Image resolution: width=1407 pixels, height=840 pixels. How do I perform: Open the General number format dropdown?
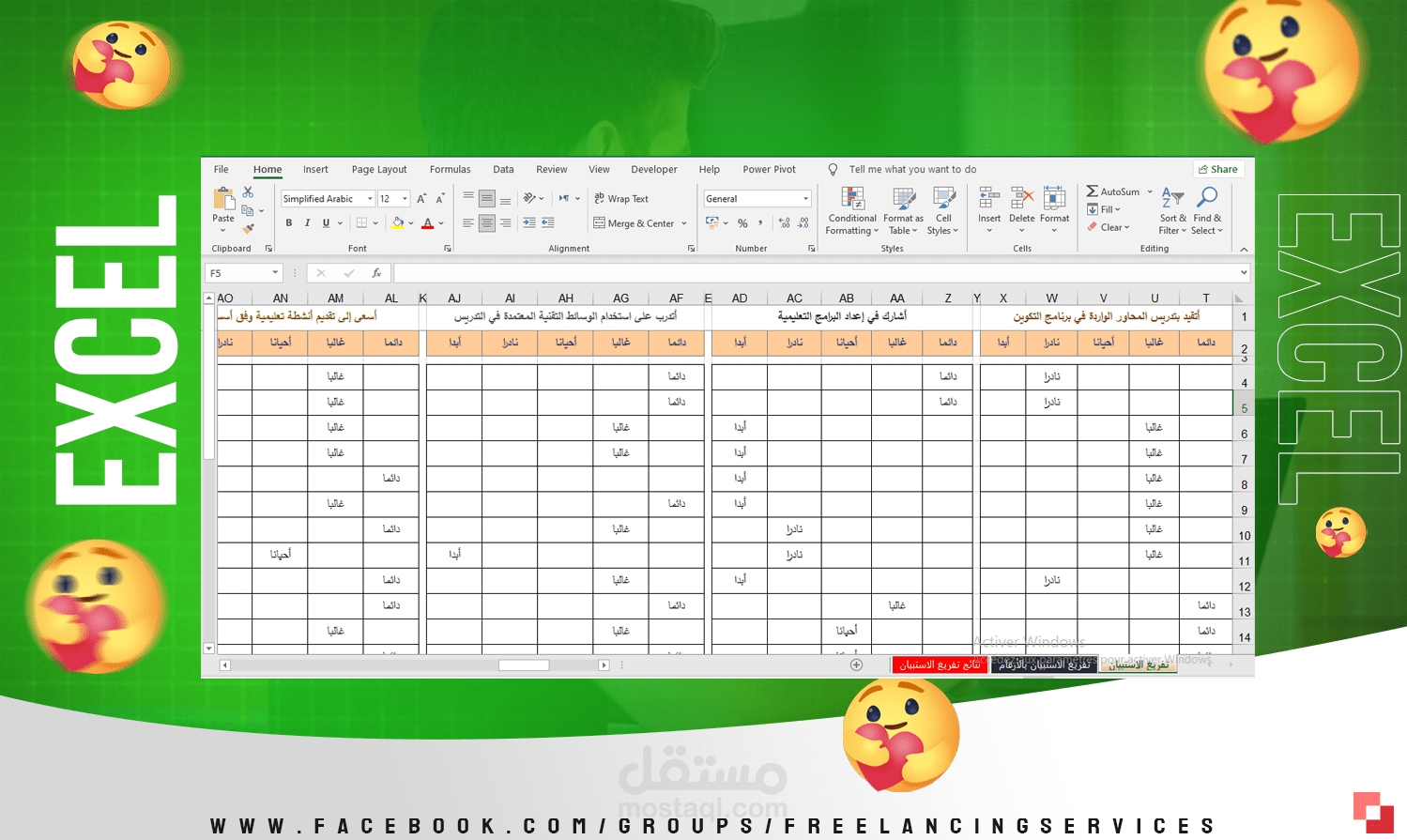[x=805, y=199]
